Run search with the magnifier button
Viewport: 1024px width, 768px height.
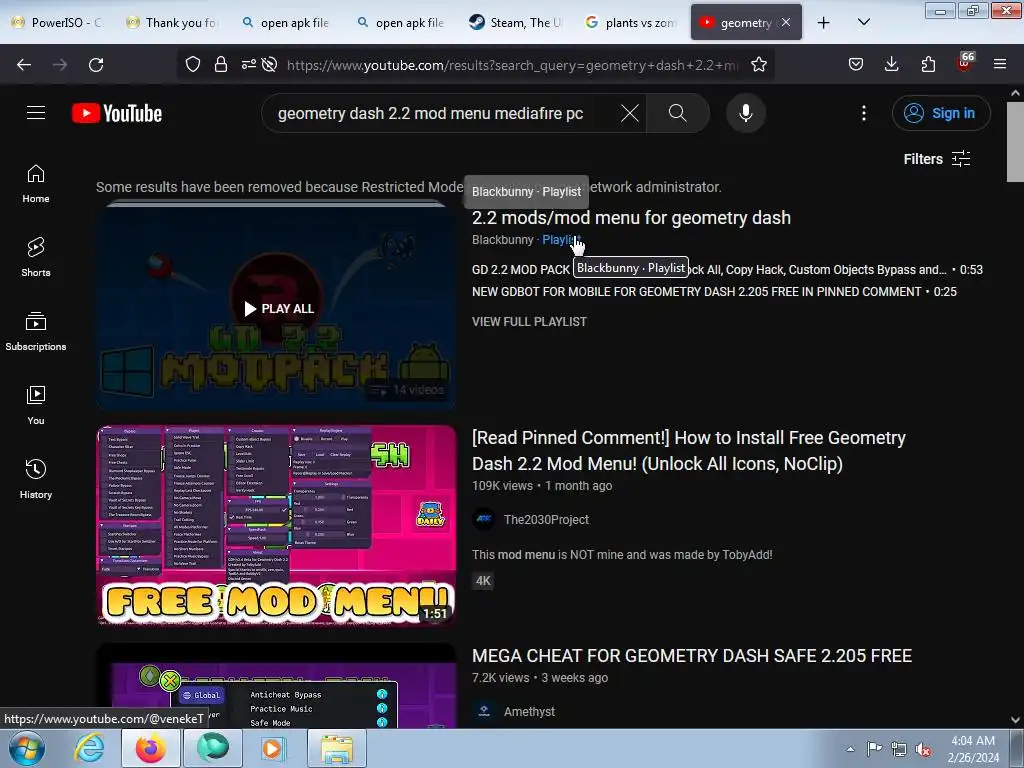[677, 113]
